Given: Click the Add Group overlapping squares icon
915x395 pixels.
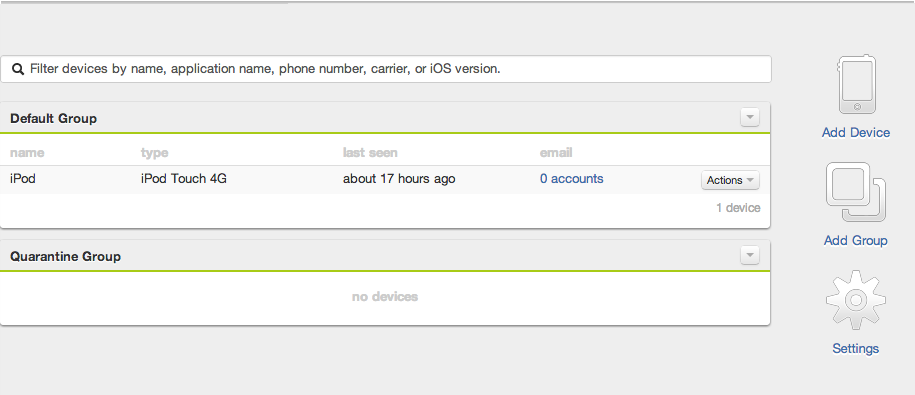Looking at the screenshot, I should [856, 193].
